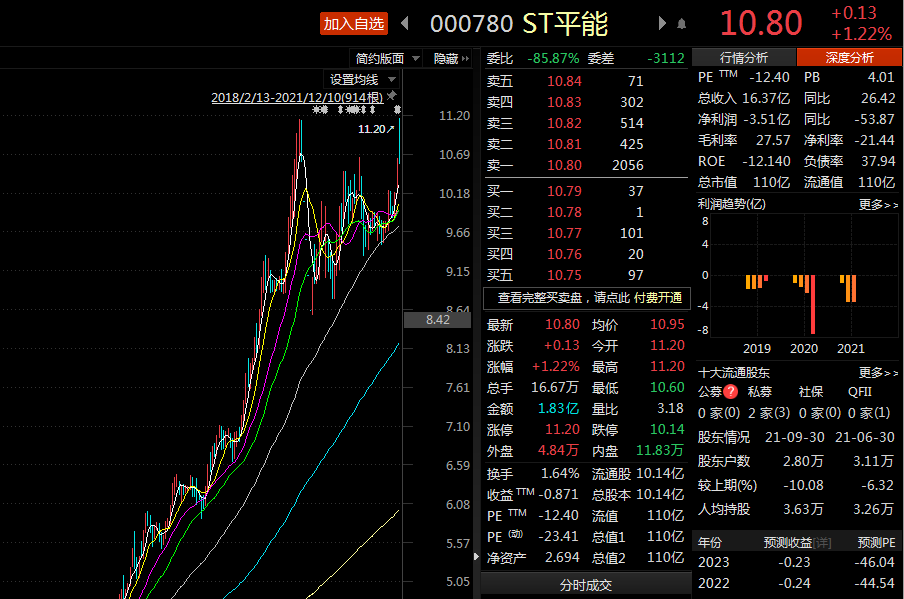Select the QFII holder category

(x=860, y=391)
